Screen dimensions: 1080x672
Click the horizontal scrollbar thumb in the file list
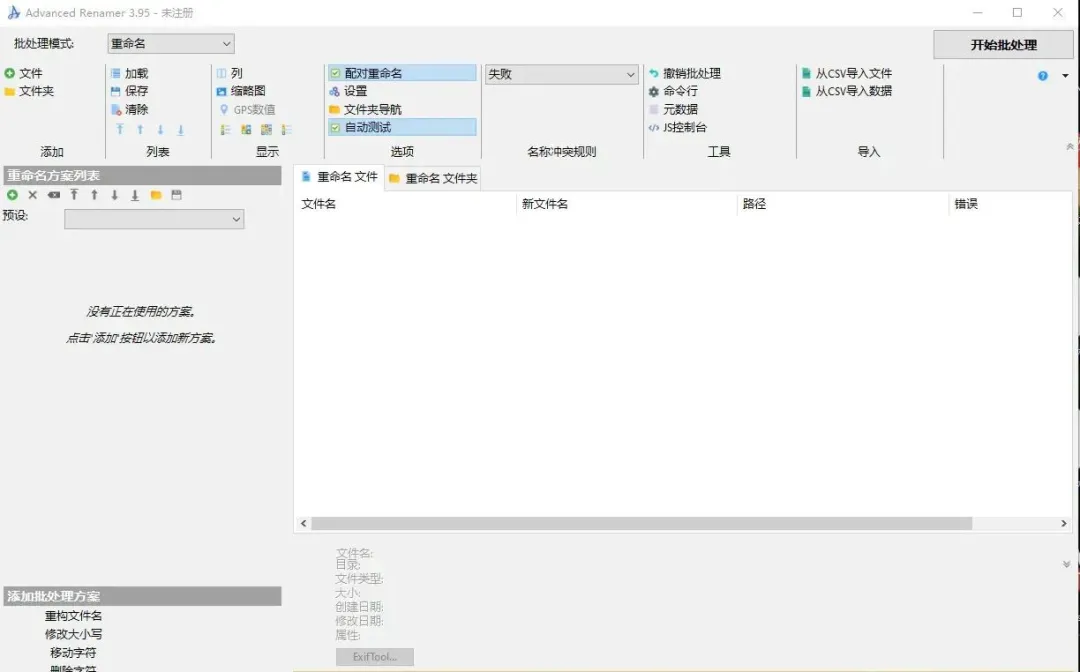pos(642,524)
